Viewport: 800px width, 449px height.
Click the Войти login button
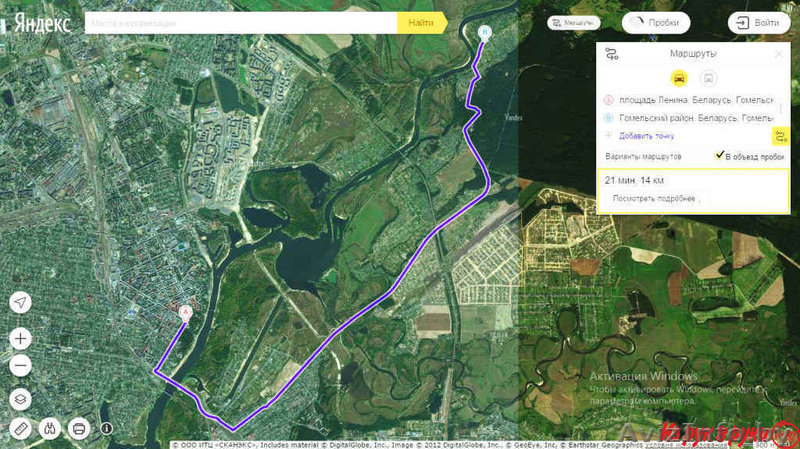click(x=757, y=22)
